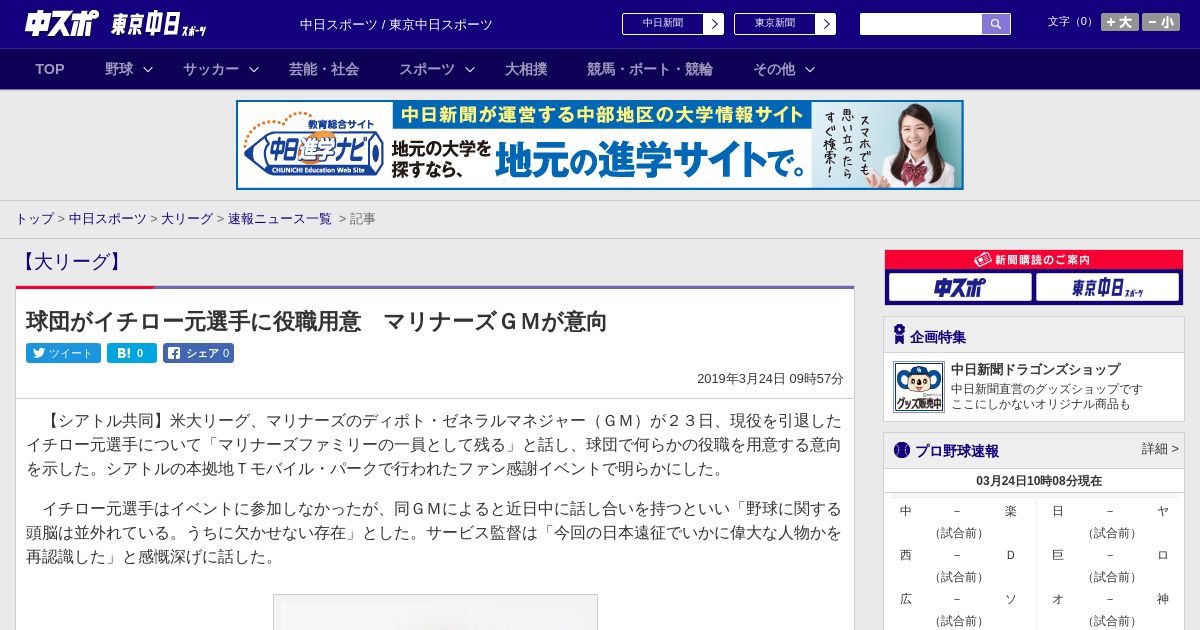Click 中日スポーツ / 東京中日スポーツ header text

coord(396,24)
